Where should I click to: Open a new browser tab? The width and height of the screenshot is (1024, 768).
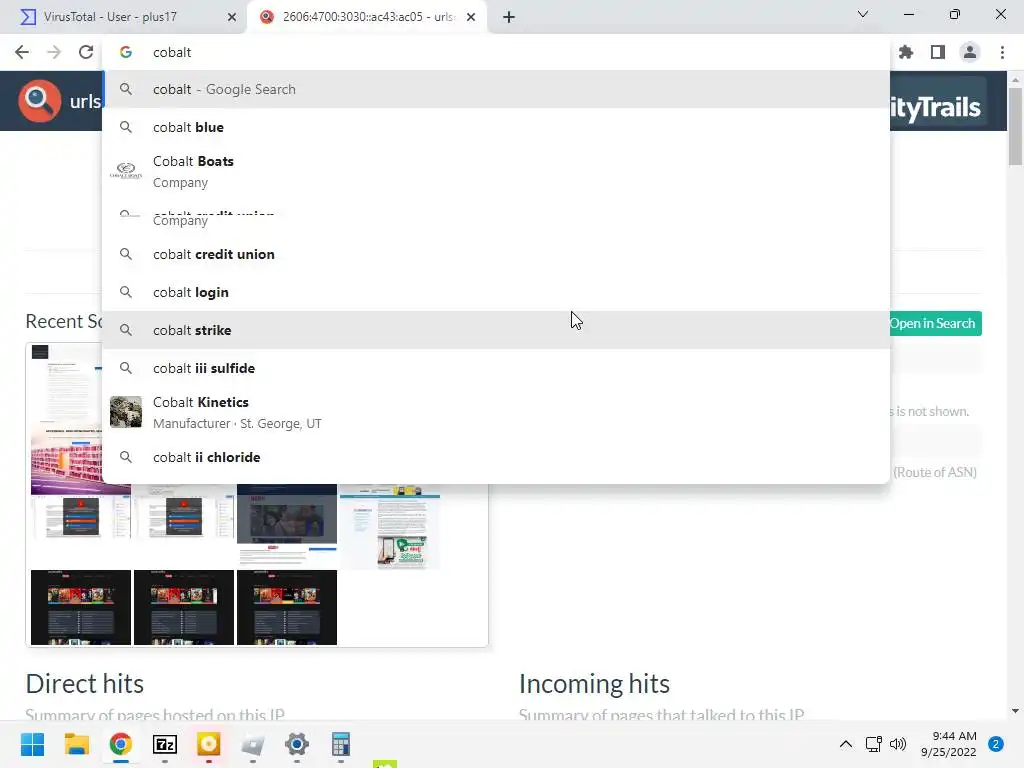coord(509,17)
